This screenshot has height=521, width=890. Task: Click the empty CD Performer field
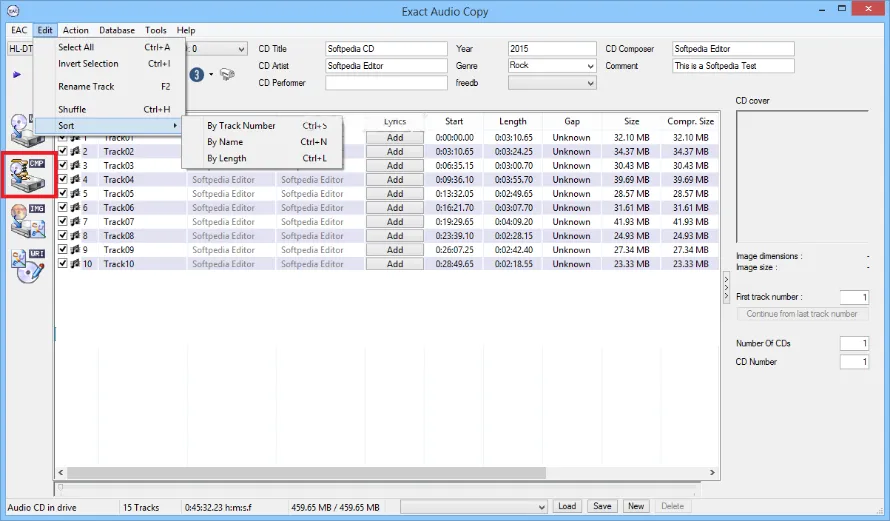click(386, 83)
